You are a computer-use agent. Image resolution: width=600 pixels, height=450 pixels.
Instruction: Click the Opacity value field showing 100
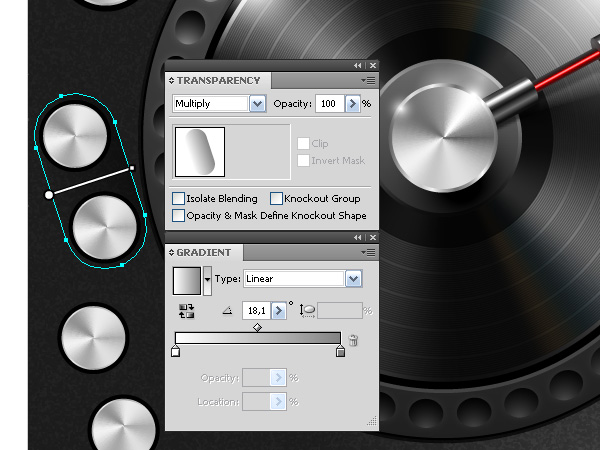[329, 104]
